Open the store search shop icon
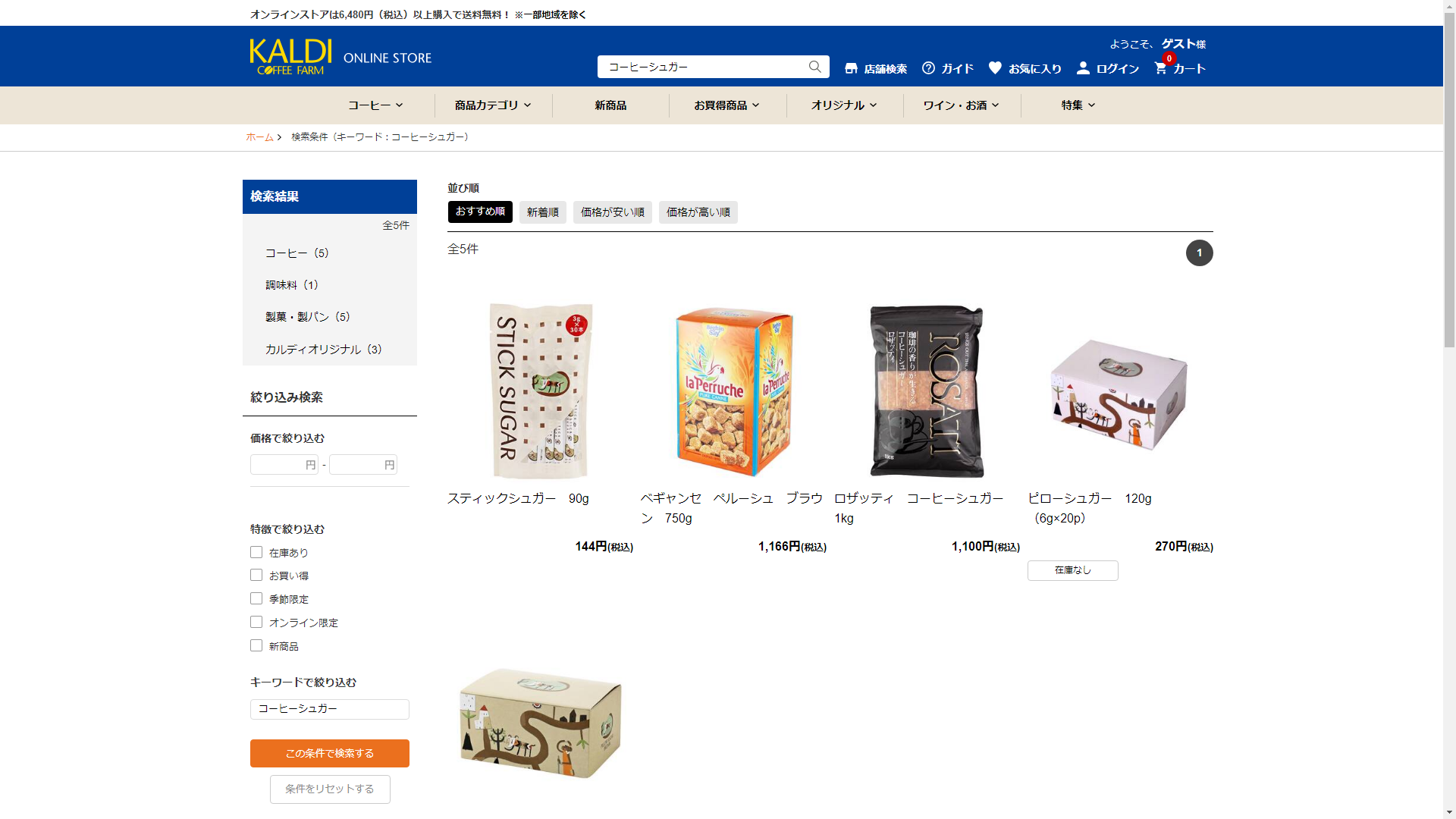This screenshot has width=1456, height=819. [x=851, y=68]
